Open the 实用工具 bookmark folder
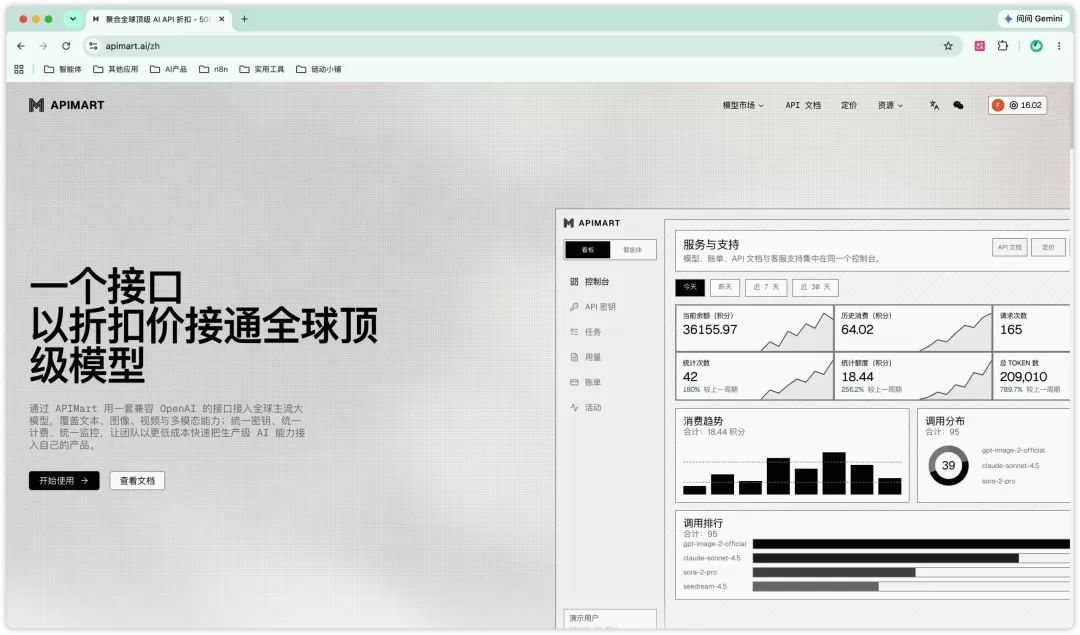The width and height of the screenshot is (1080, 635). 262,69
